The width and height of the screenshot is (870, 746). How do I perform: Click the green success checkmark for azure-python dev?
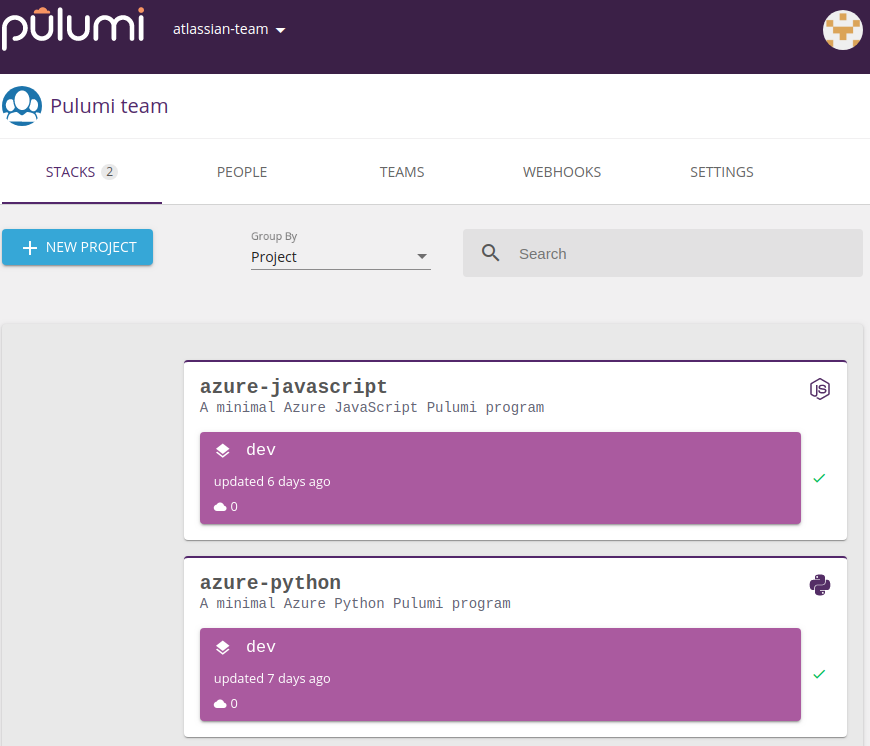click(x=819, y=674)
